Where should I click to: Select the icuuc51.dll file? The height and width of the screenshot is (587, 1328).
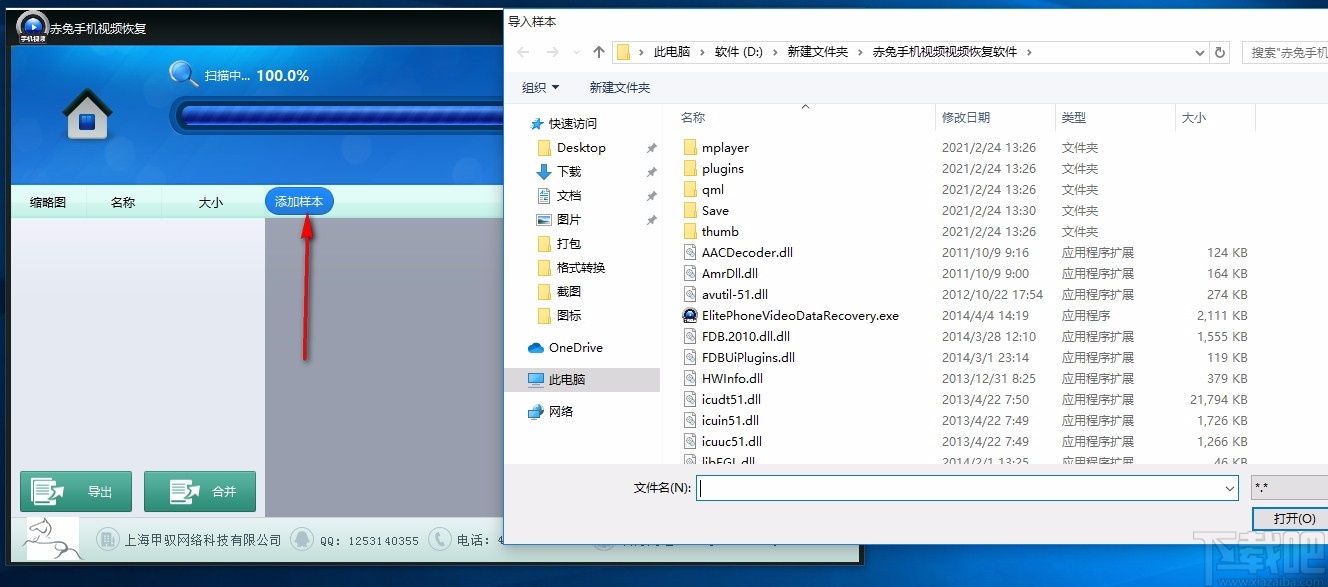(x=732, y=442)
